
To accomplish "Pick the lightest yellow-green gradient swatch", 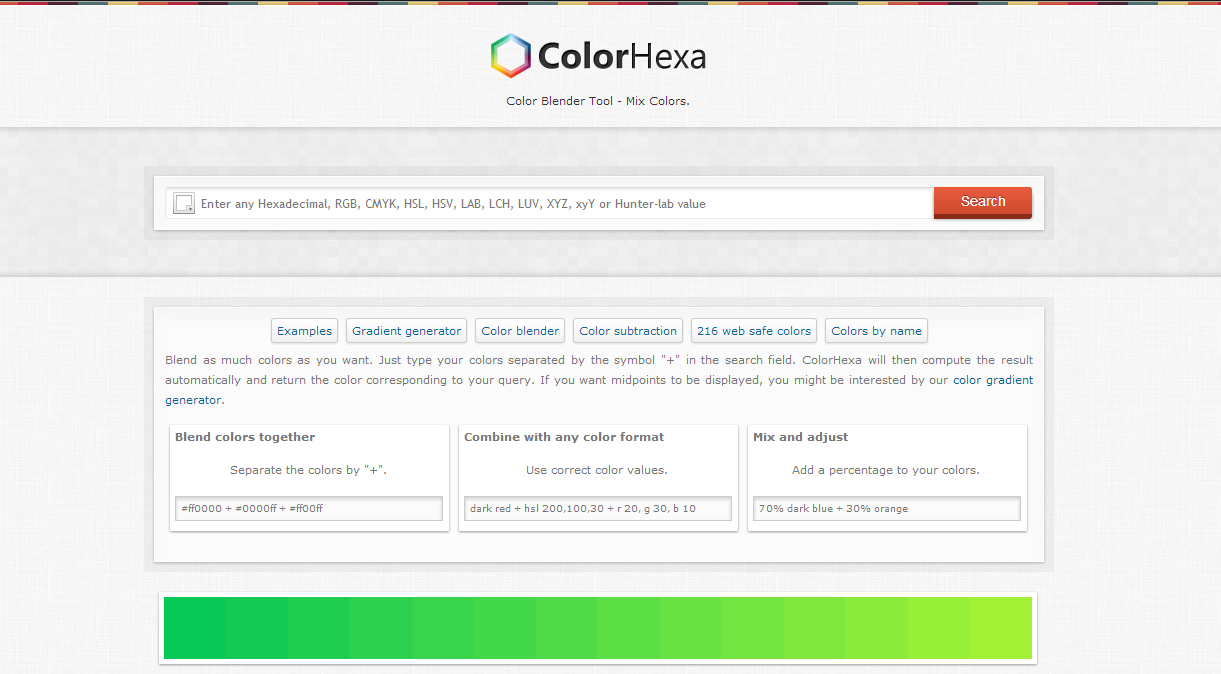I will (x=1001, y=628).
